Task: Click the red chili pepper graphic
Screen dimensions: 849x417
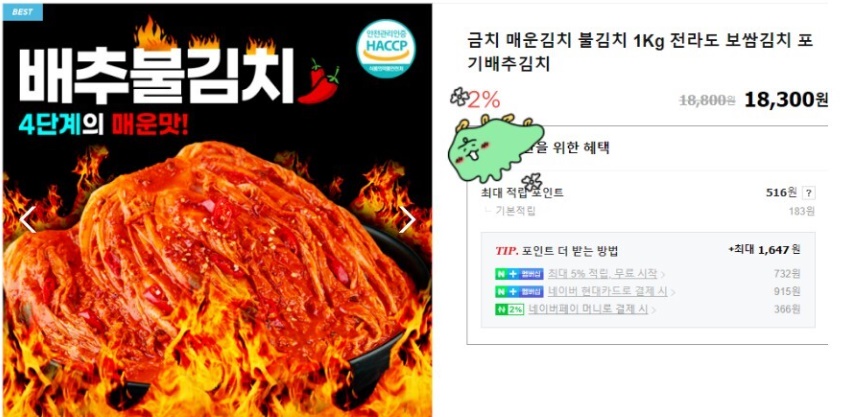Action: [318, 84]
